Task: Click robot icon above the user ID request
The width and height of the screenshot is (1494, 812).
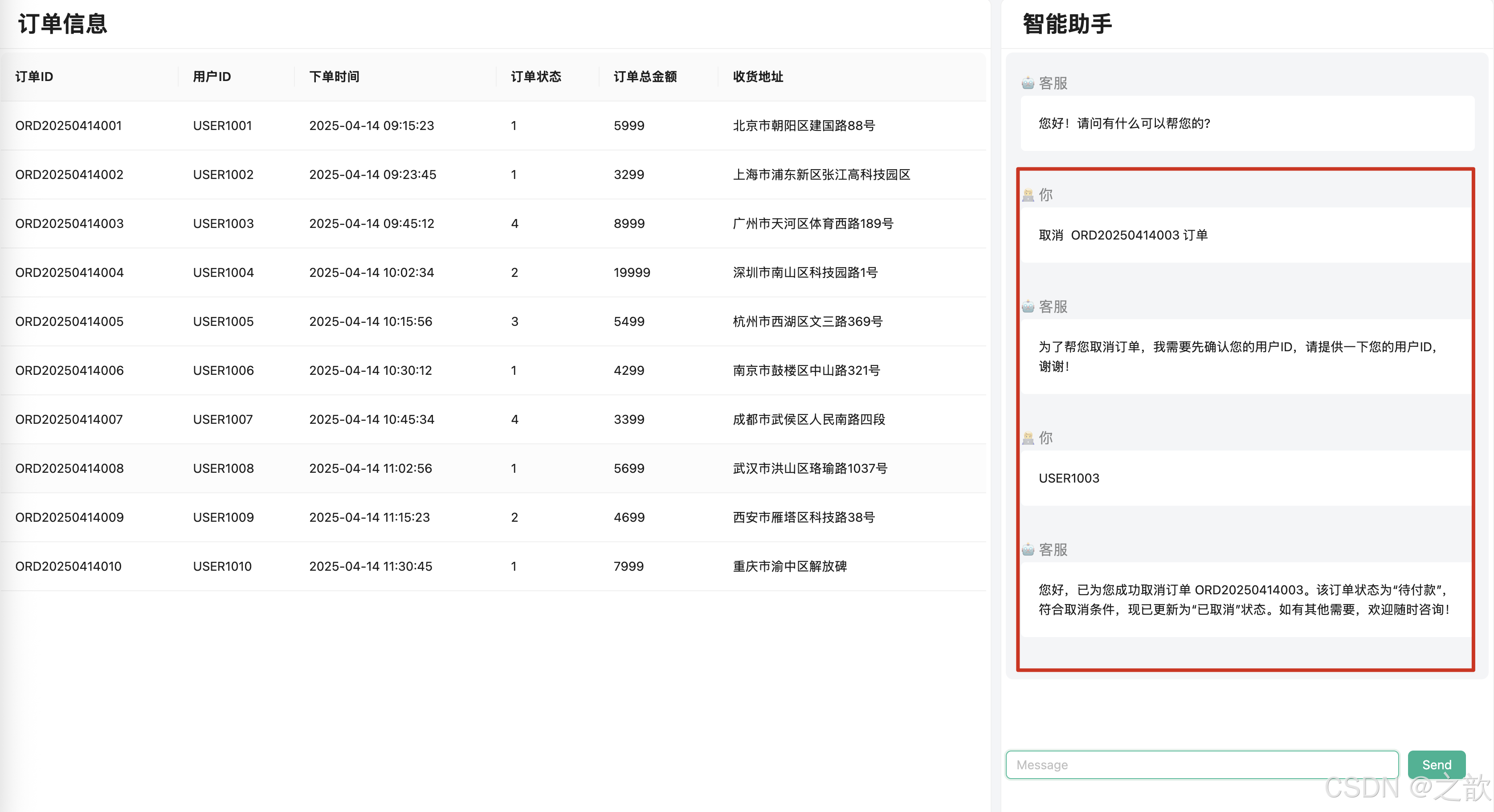Action: [x=1028, y=307]
